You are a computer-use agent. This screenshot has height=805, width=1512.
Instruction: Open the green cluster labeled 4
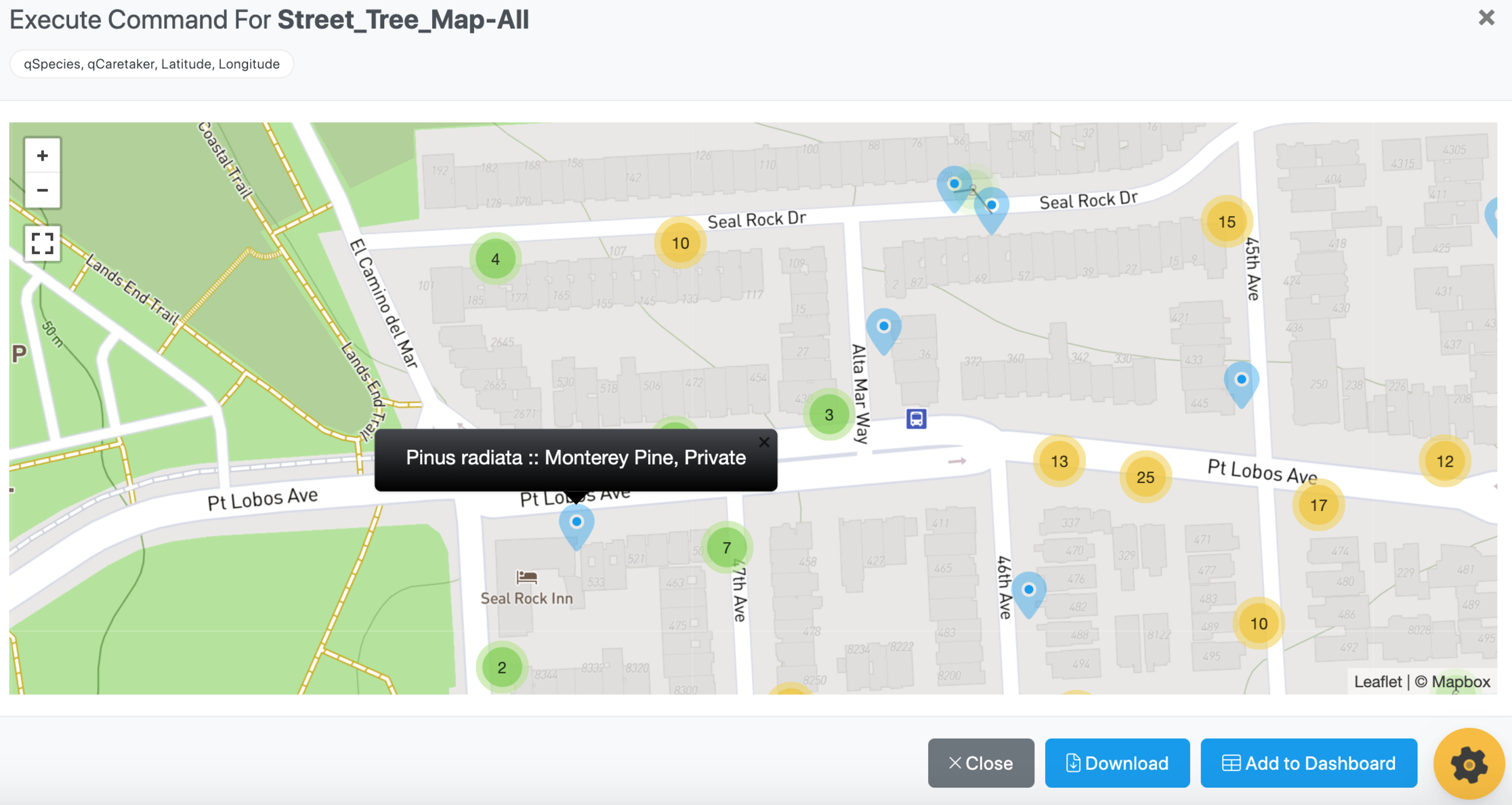pyautogui.click(x=495, y=259)
